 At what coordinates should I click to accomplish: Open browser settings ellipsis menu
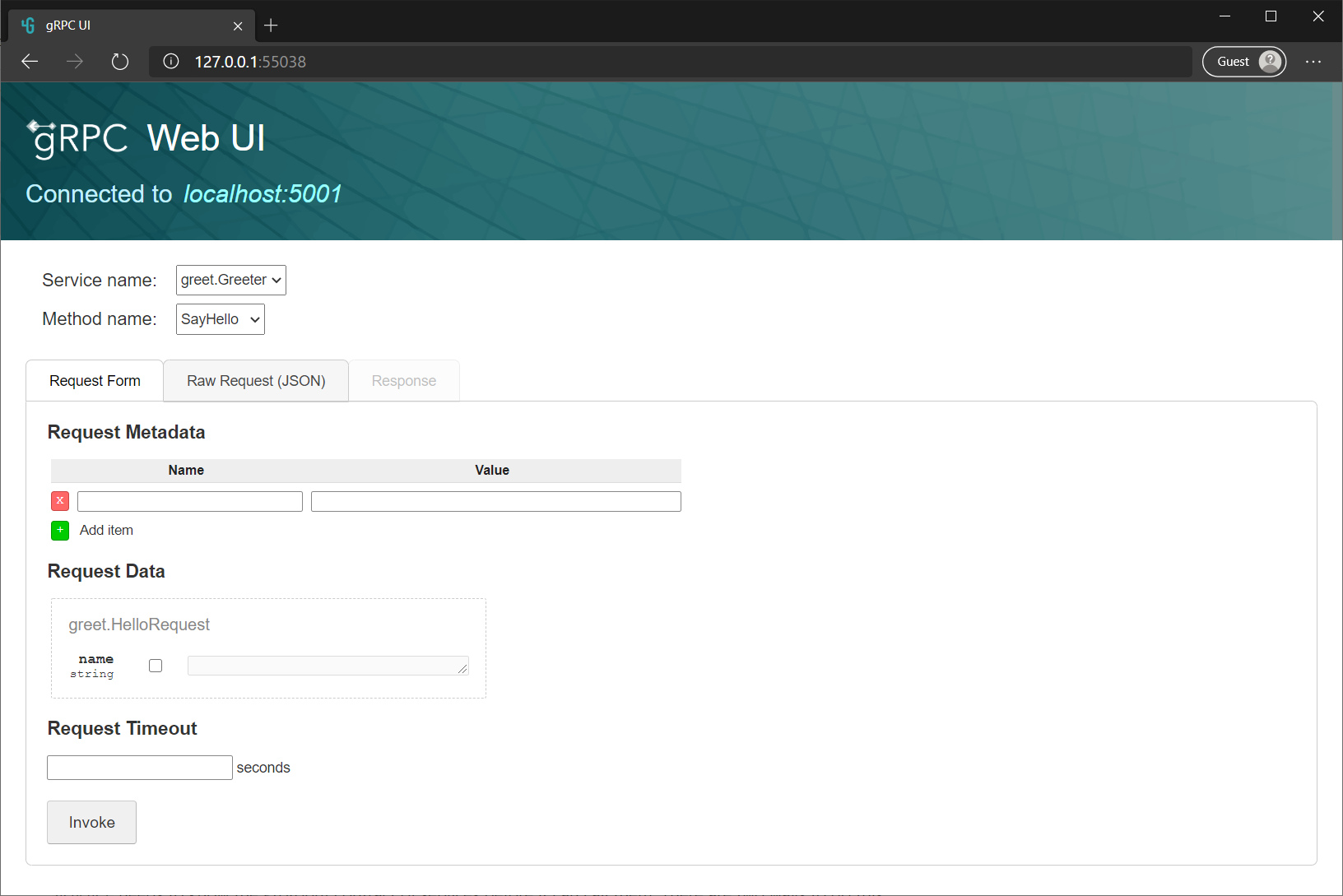1313,62
